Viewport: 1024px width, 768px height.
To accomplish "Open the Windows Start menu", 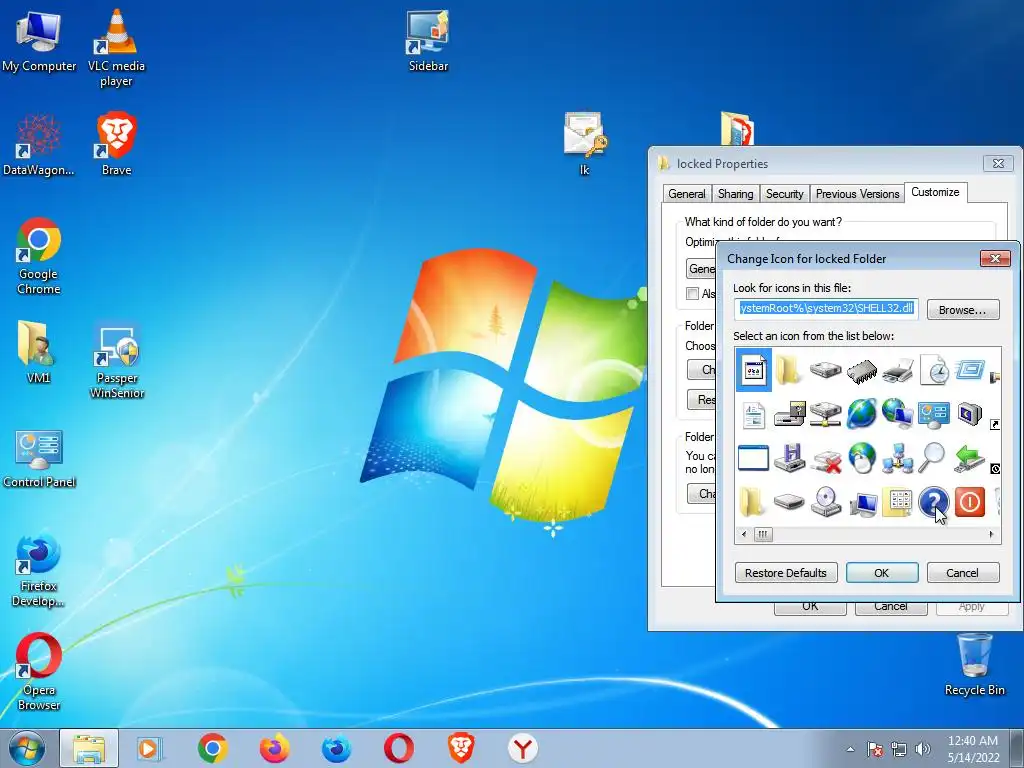I will pos(26,748).
